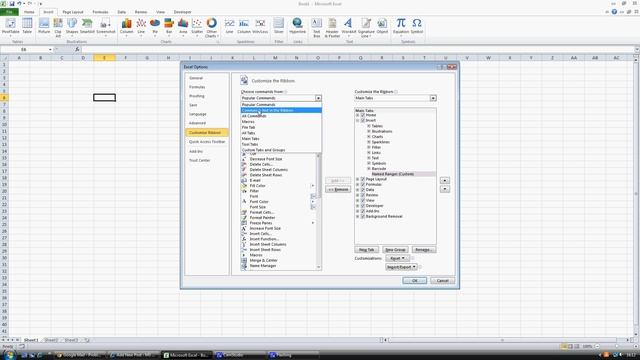Insert a Text Box
Viewport: 640px width, 360px height.
click(316, 27)
